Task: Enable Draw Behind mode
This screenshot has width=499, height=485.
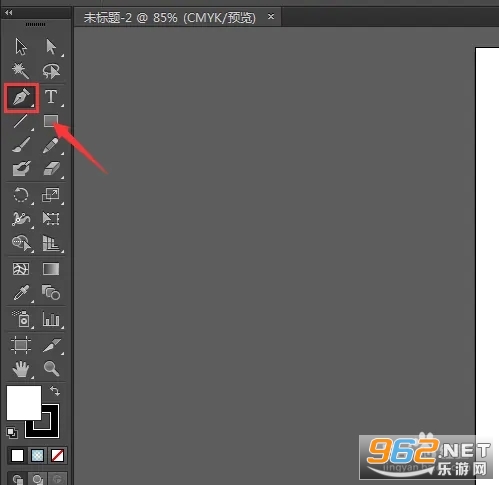Action: 37,479
